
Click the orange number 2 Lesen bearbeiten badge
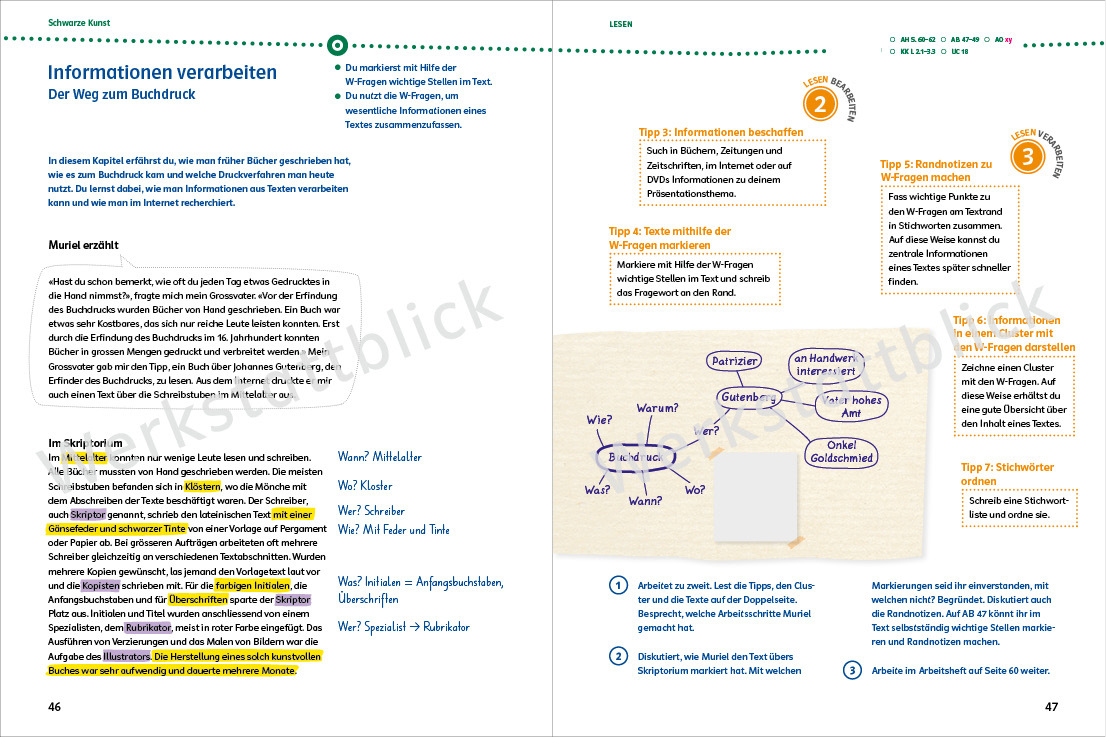(819, 105)
